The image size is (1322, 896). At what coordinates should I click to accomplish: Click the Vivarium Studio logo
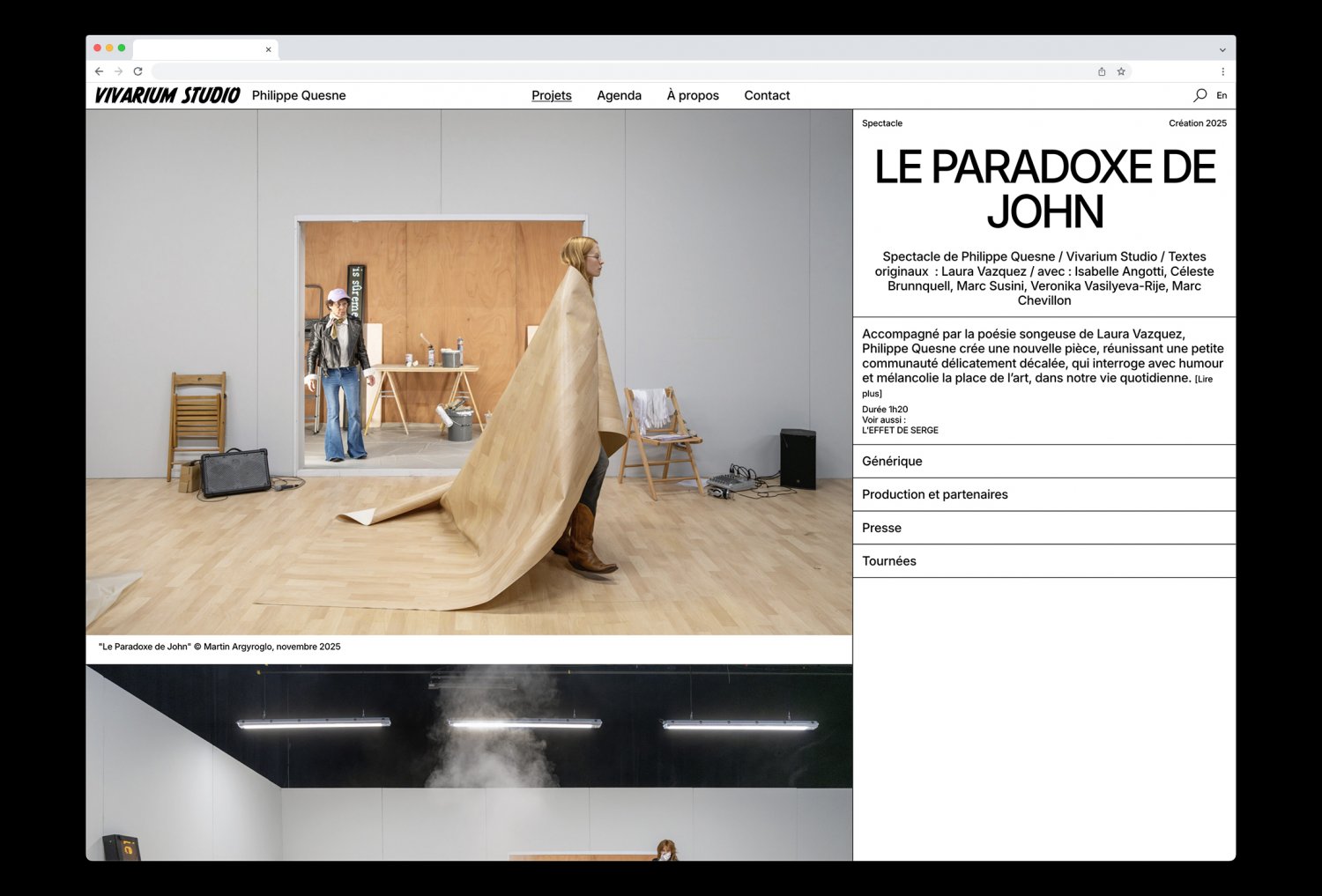coord(167,95)
